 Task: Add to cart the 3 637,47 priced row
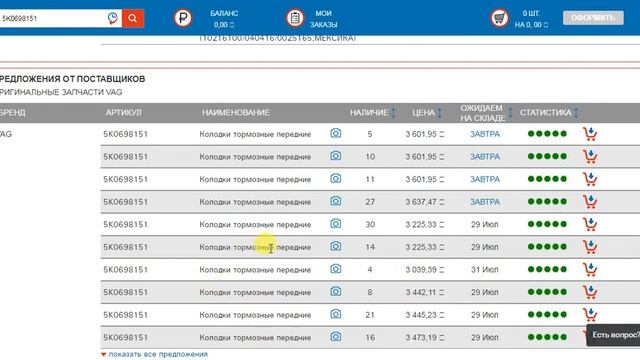pyautogui.click(x=590, y=202)
